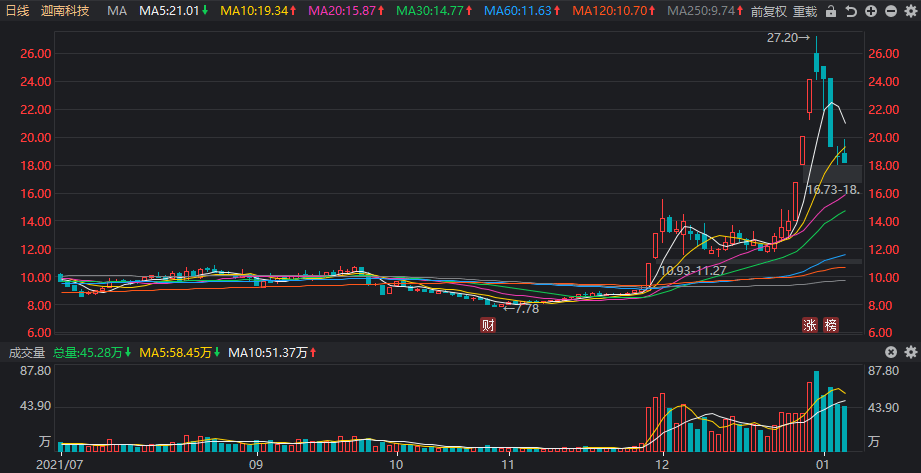Screen dimensions: 921x473
Task: Toggle the MA20 line label
Action: click(346, 11)
